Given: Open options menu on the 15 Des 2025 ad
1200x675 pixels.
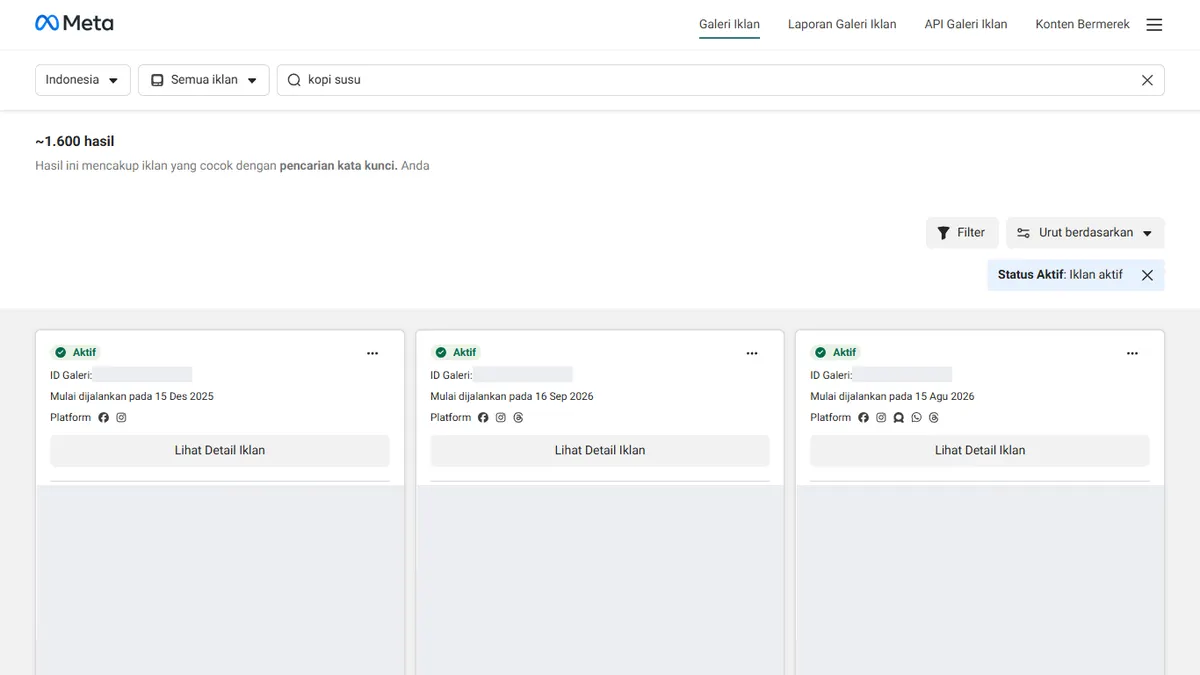Looking at the screenshot, I should tap(372, 353).
